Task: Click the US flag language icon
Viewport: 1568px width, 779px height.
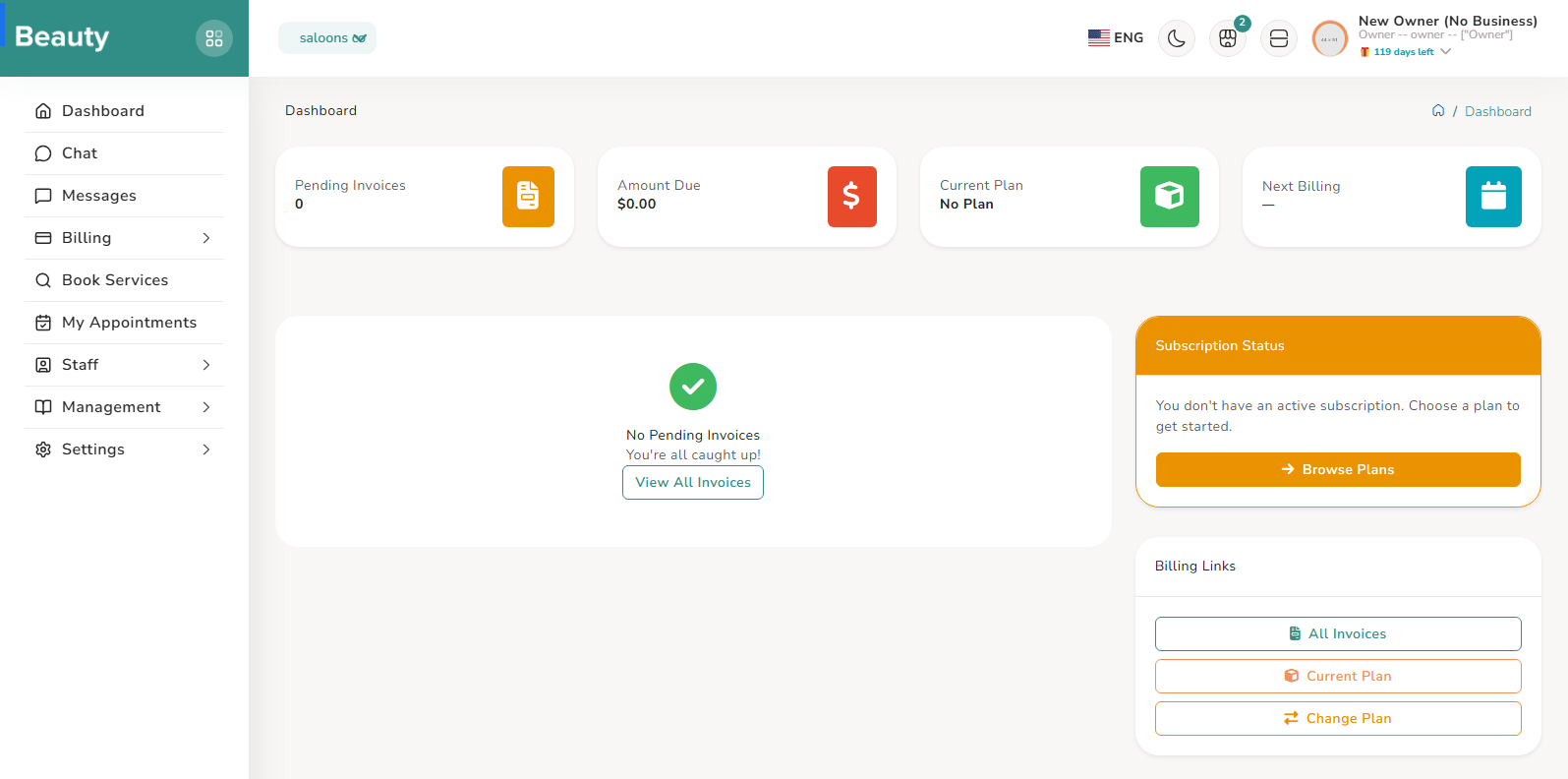Action: 1099,37
